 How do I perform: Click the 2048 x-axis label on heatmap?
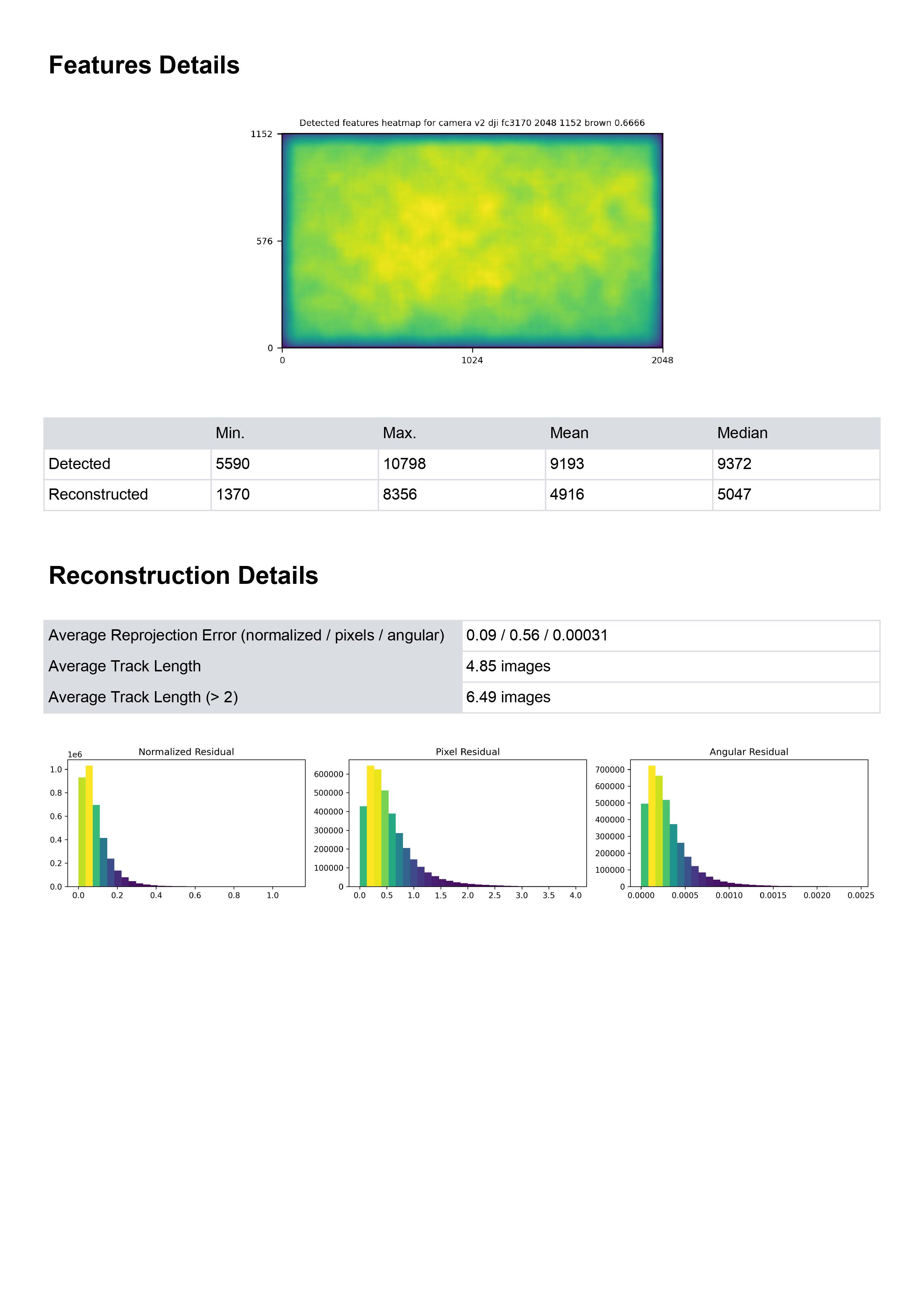click(662, 360)
